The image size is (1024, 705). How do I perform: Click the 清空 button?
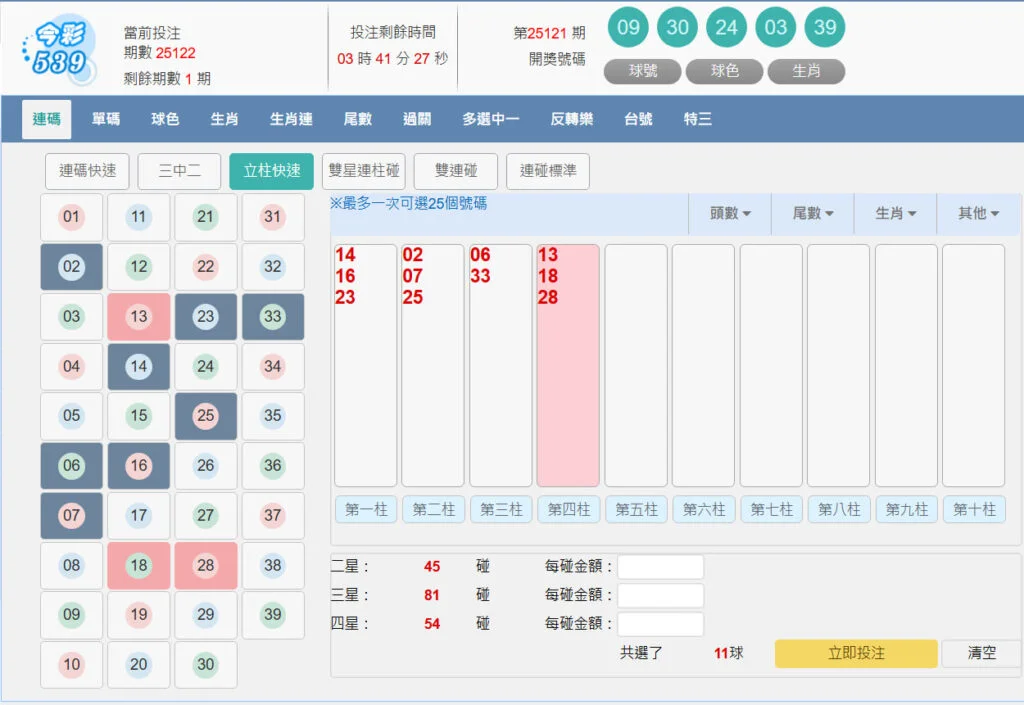[x=981, y=653]
